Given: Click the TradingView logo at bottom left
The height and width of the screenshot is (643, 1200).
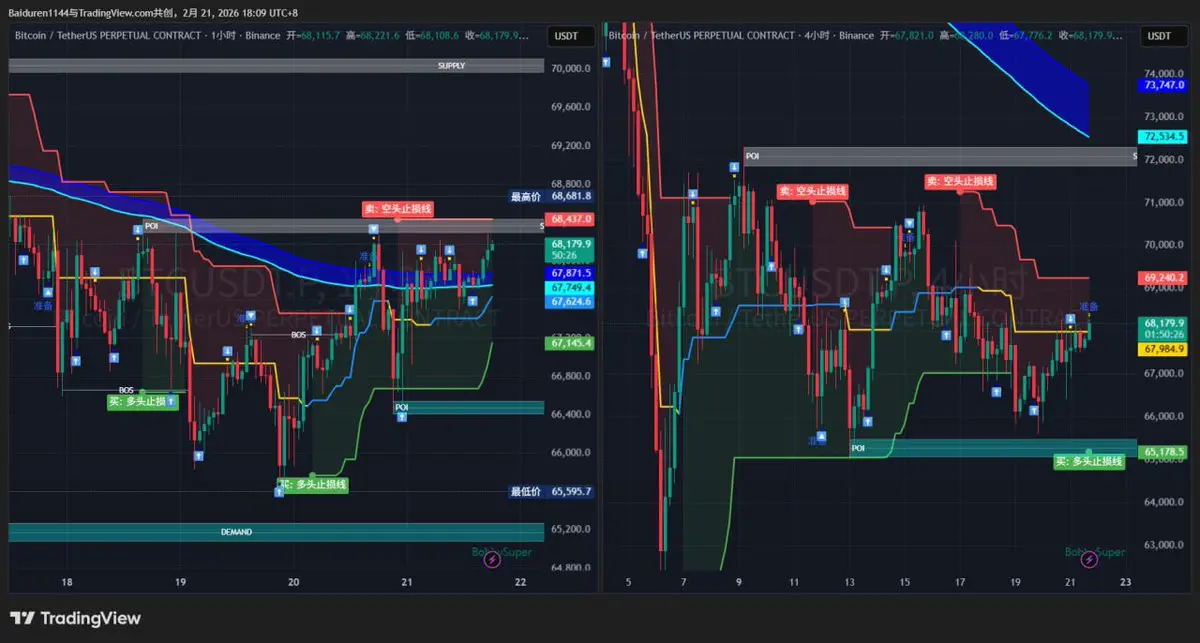Looking at the screenshot, I should point(75,619).
